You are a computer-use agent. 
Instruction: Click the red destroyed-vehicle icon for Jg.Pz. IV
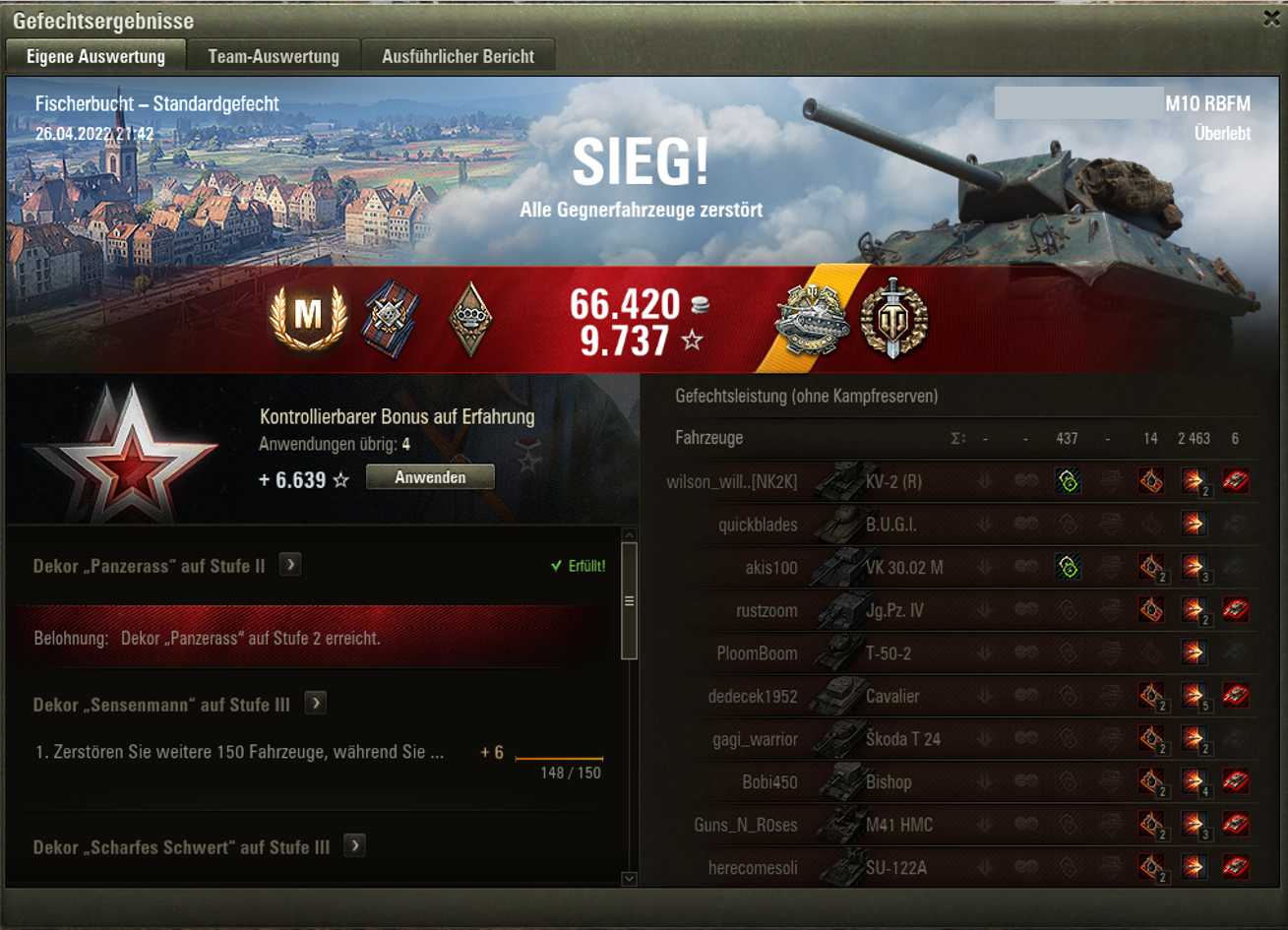click(x=1236, y=610)
